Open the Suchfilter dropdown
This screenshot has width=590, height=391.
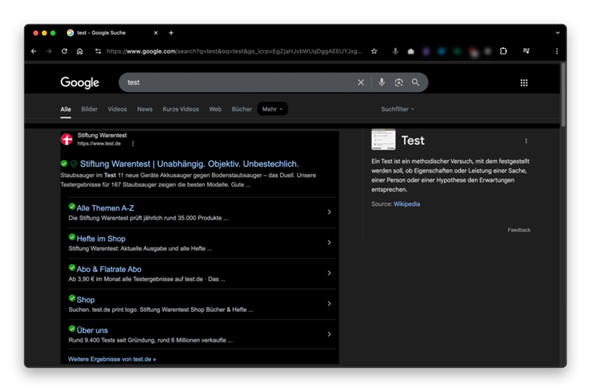[x=397, y=109]
